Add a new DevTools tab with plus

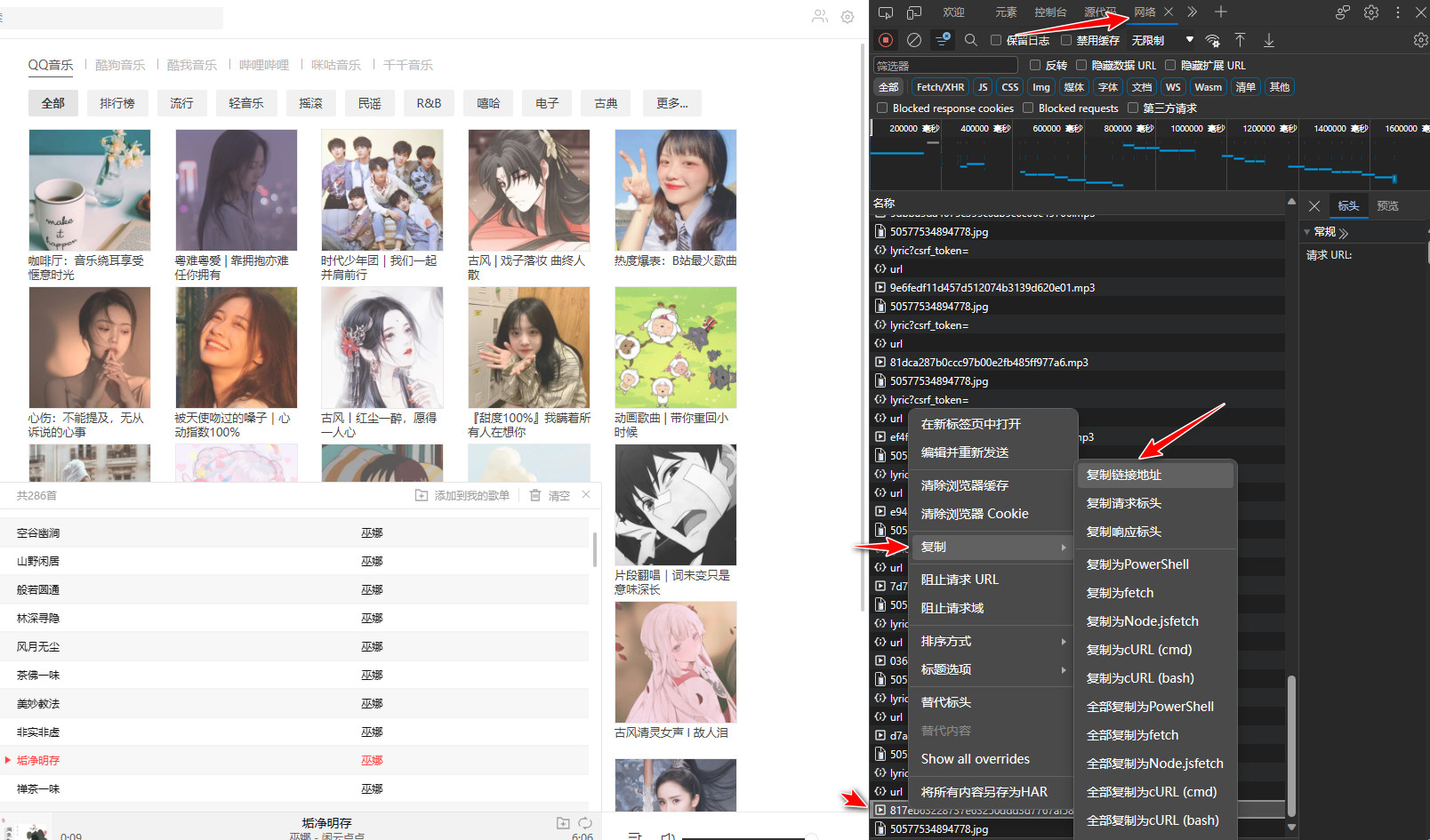coord(1221,12)
